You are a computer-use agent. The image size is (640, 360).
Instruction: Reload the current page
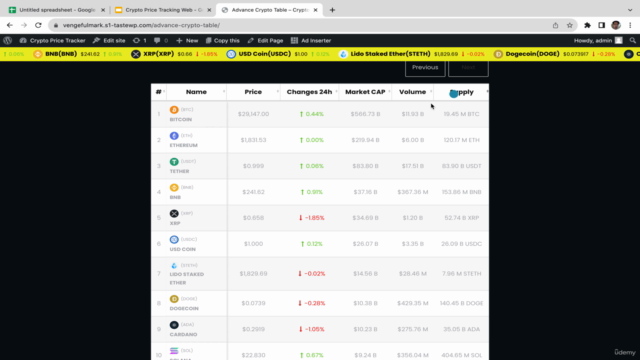point(38,25)
